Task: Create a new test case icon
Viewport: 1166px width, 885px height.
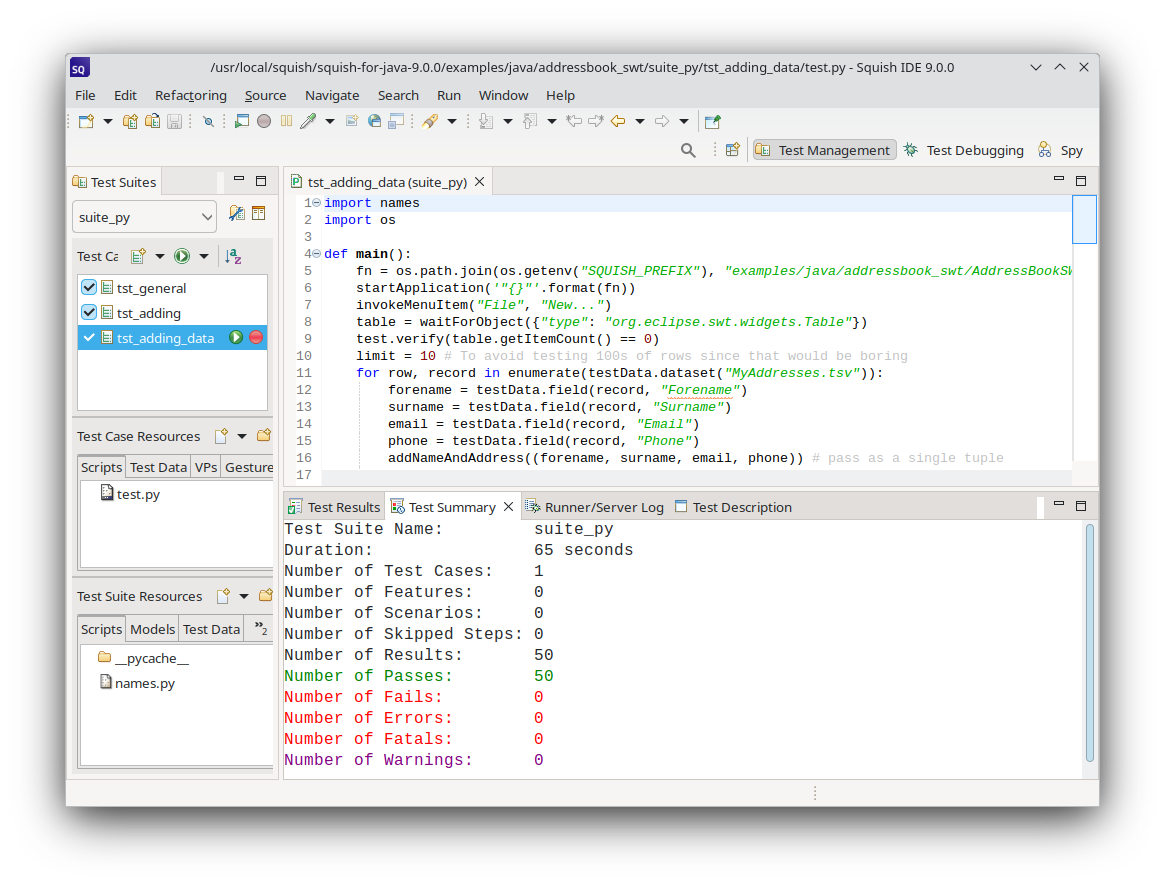Action: [139, 257]
